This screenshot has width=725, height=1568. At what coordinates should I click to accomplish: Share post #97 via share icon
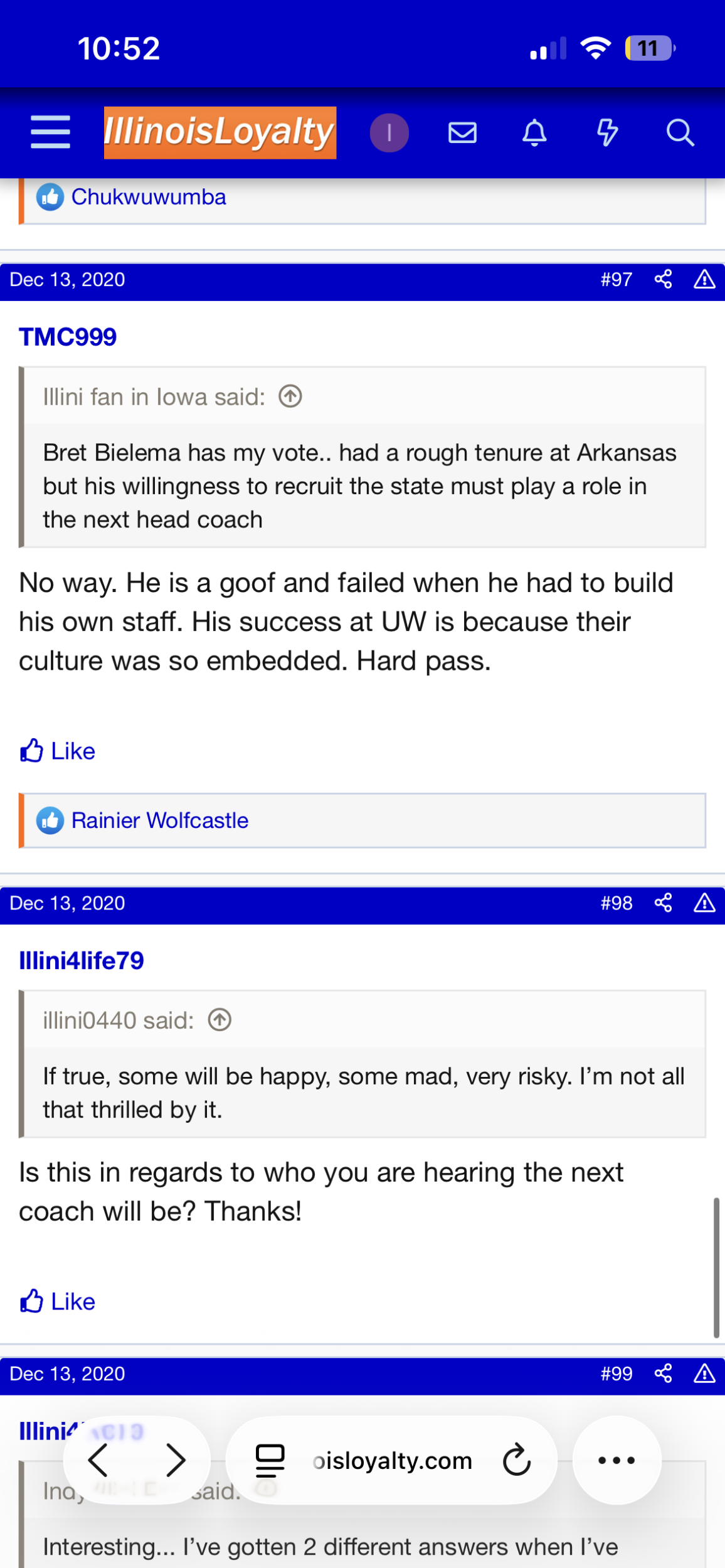[x=663, y=279]
